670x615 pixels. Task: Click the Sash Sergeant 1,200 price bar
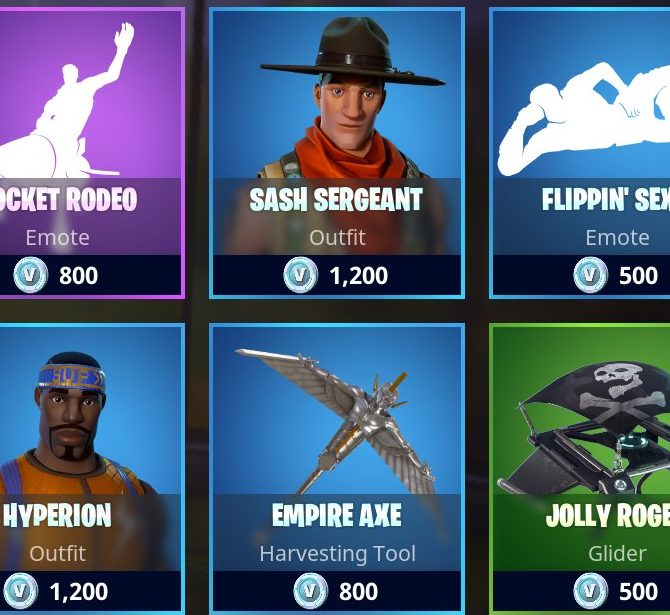(x=337, y=275)
